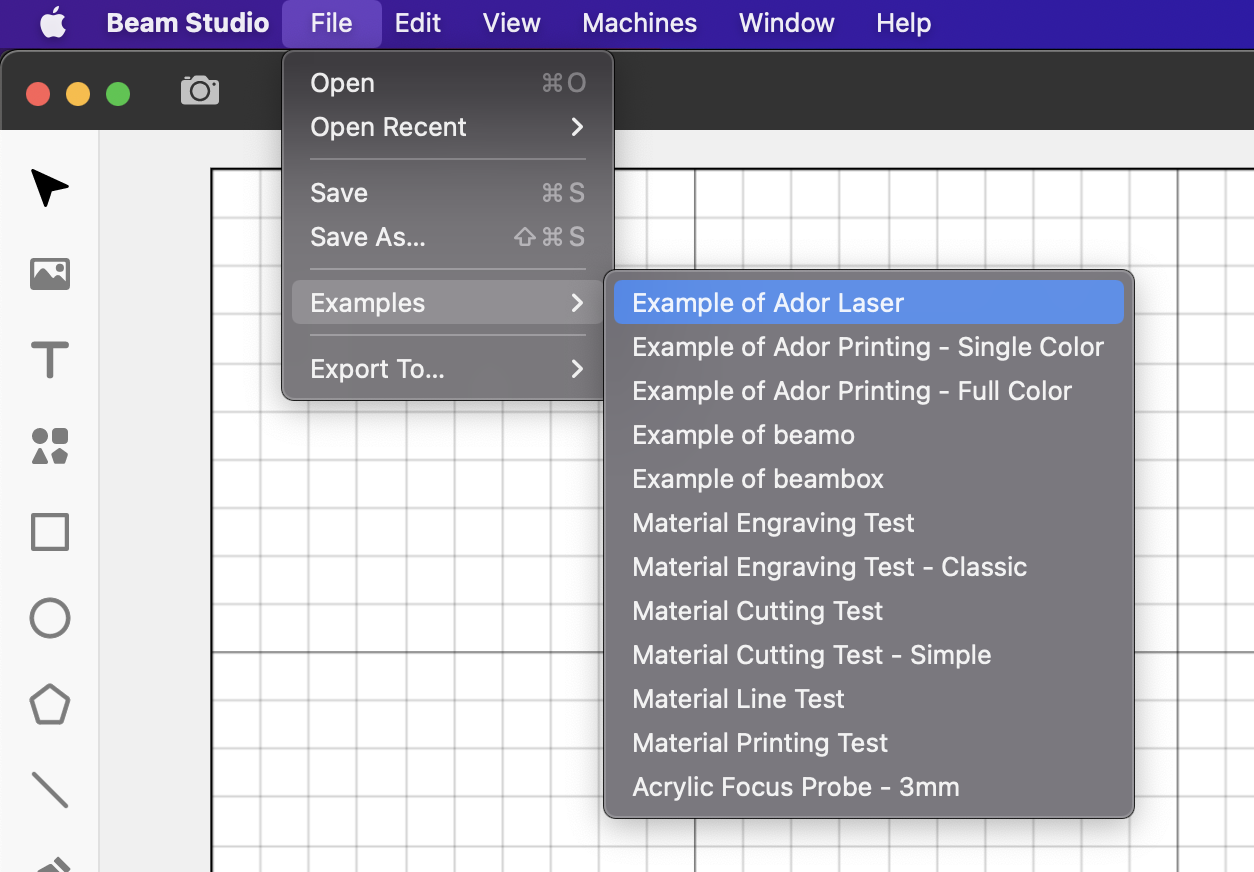Select the Rectangle tool
This screenshot has height=872, width=1254.
(x=49, y=532)
